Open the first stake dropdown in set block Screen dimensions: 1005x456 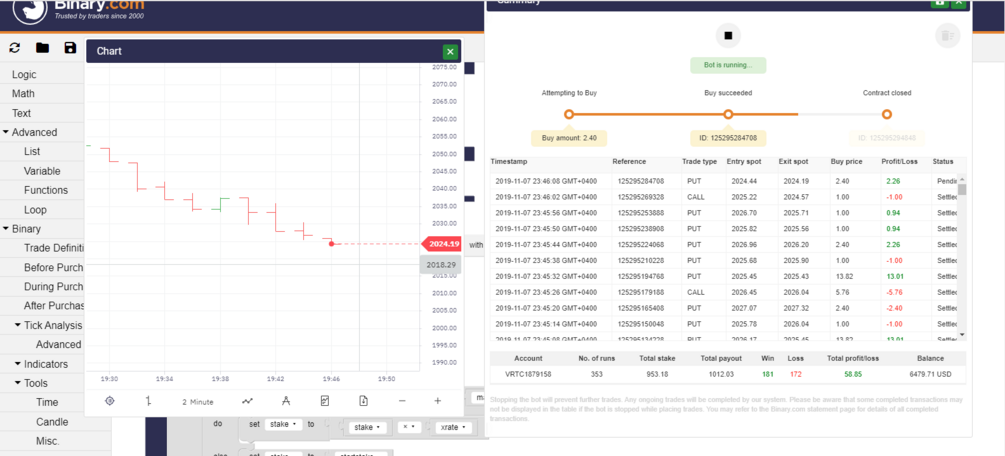tap(283, 424)
